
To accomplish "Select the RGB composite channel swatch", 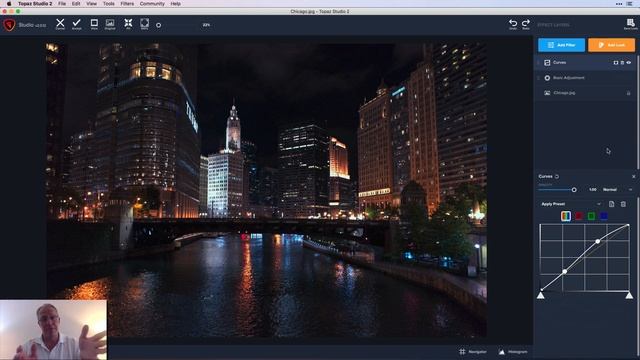I will (566, 216).
